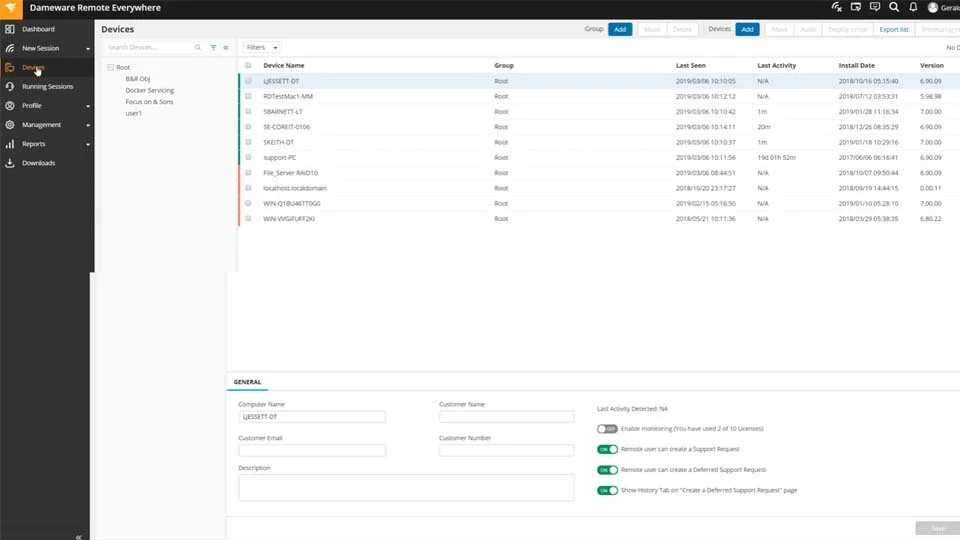Collapse the sidebar with double-chevron icon
This screenshot has width=960, height=540.
[78, 536]
